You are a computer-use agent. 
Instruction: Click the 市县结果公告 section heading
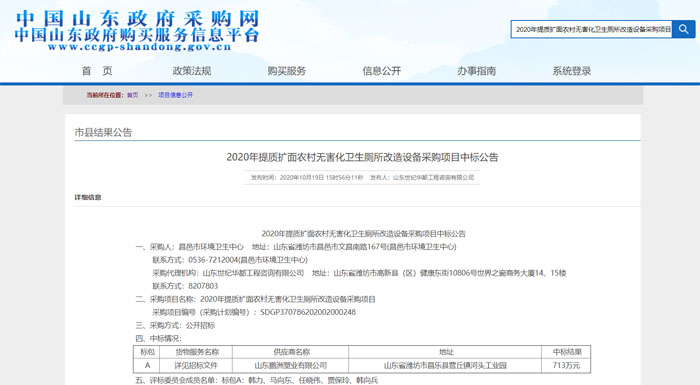click(x=103, y=132)
